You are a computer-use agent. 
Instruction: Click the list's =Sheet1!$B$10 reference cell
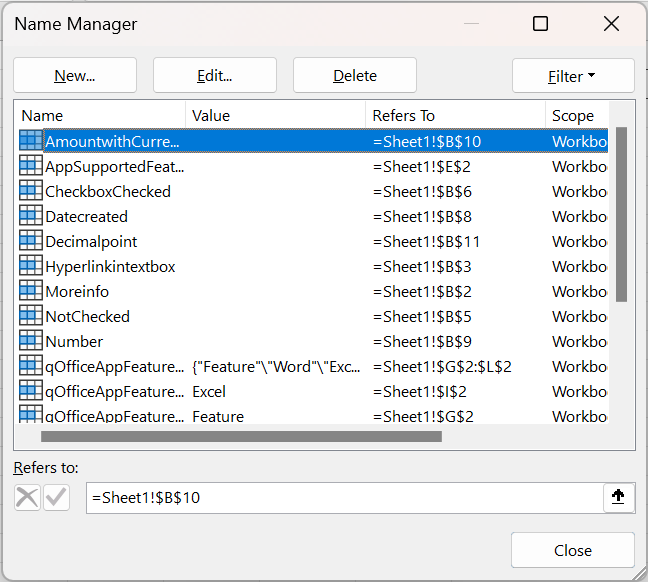[x=427, y=141]
